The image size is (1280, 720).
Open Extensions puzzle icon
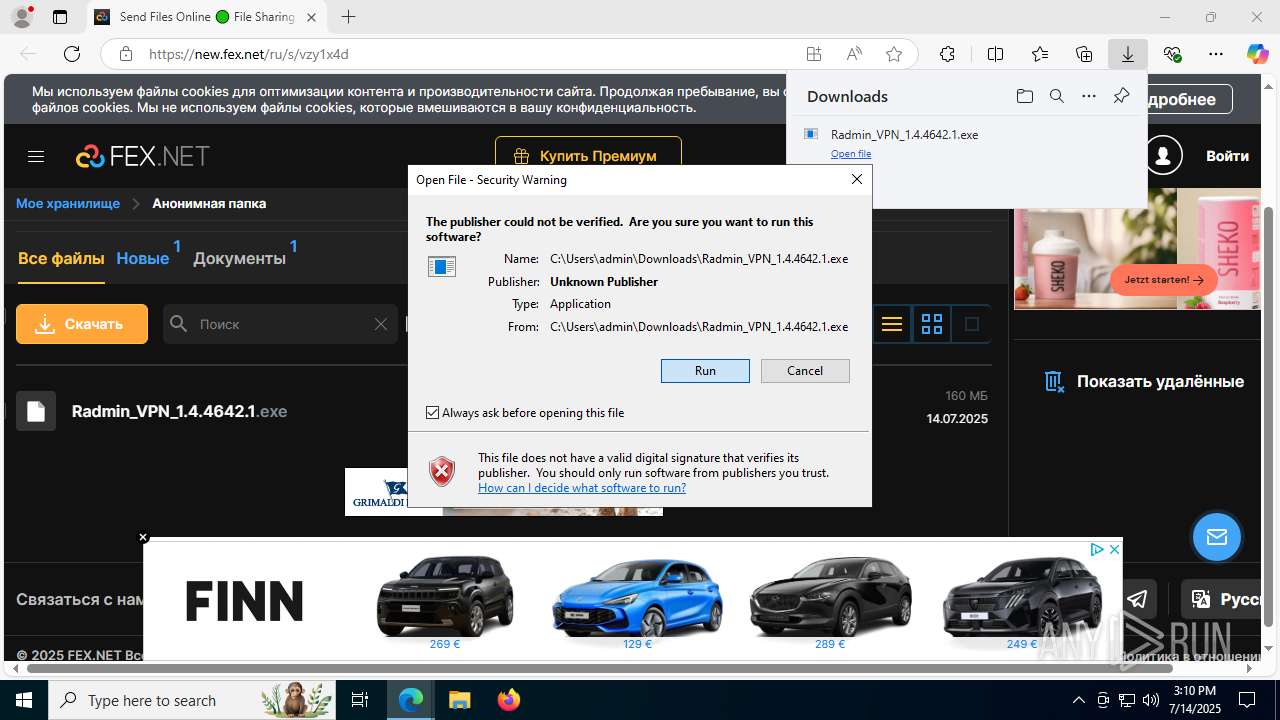coord(947,54)
